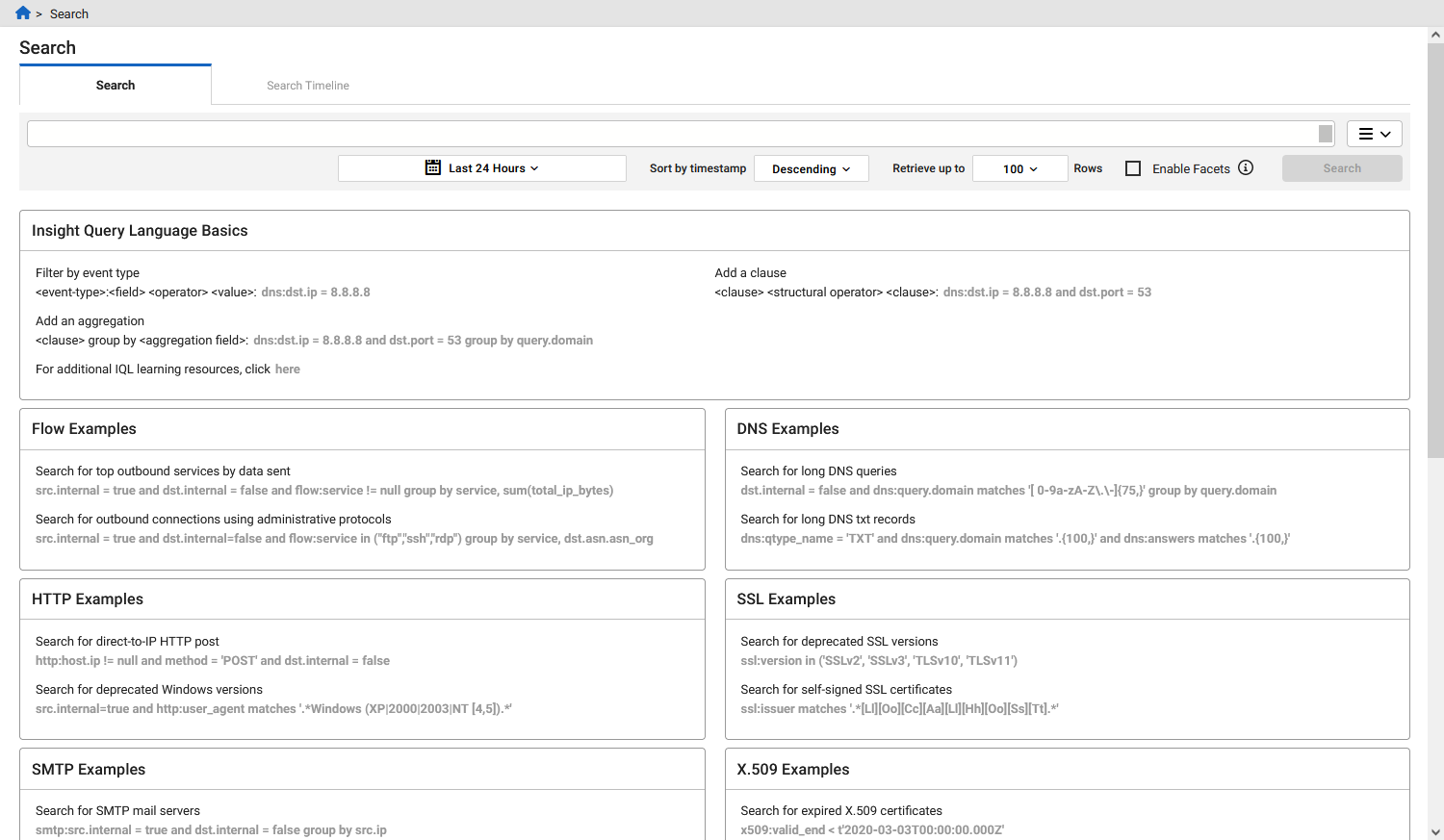This screenshot has width=1444, height=840.
Task: Select the Search tab
Action: pos(115,85)
